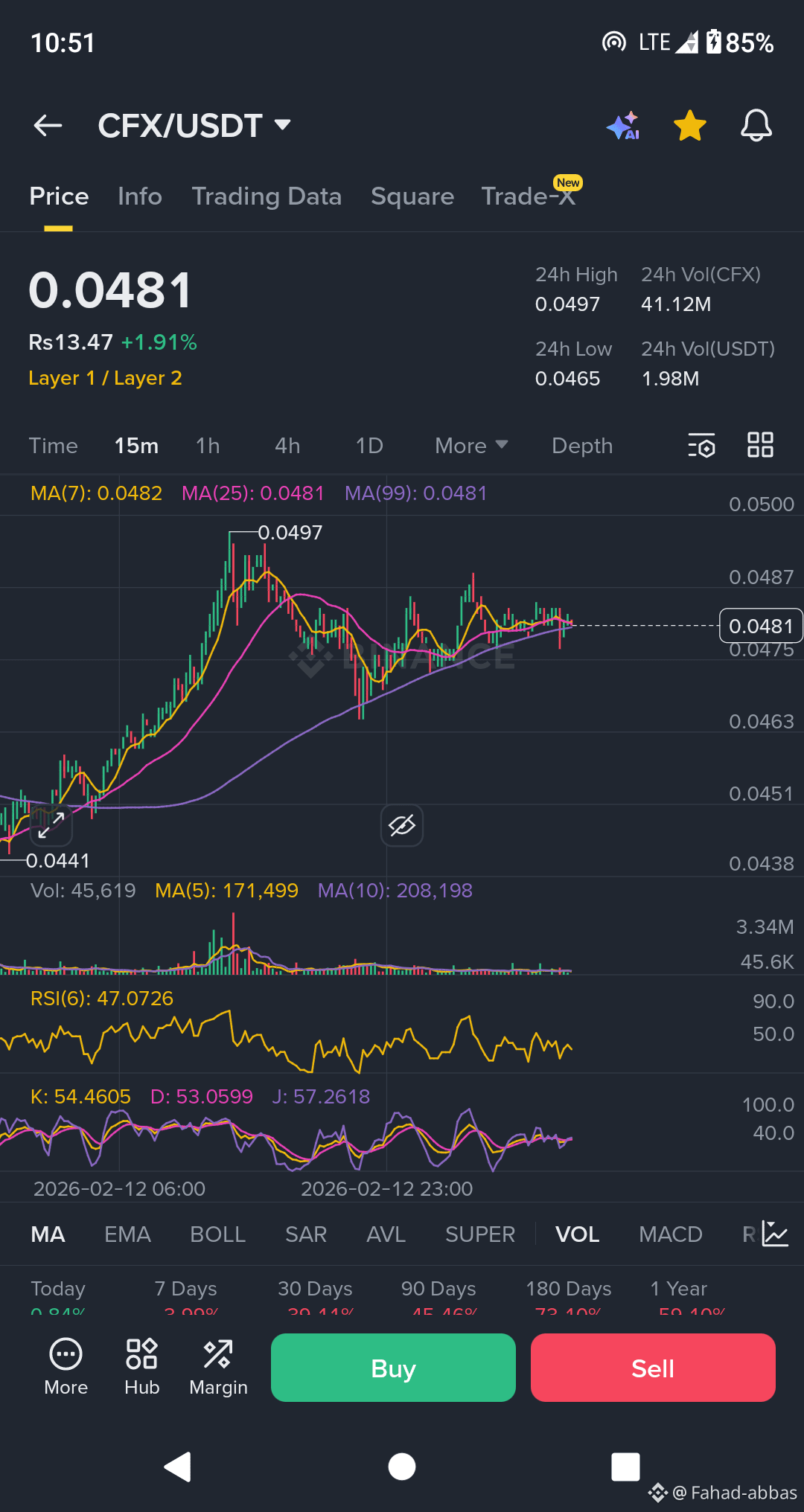Go back using the arrow icon
The height and width of the screenshot is (1512, 804).
click(x=48, y=125)
